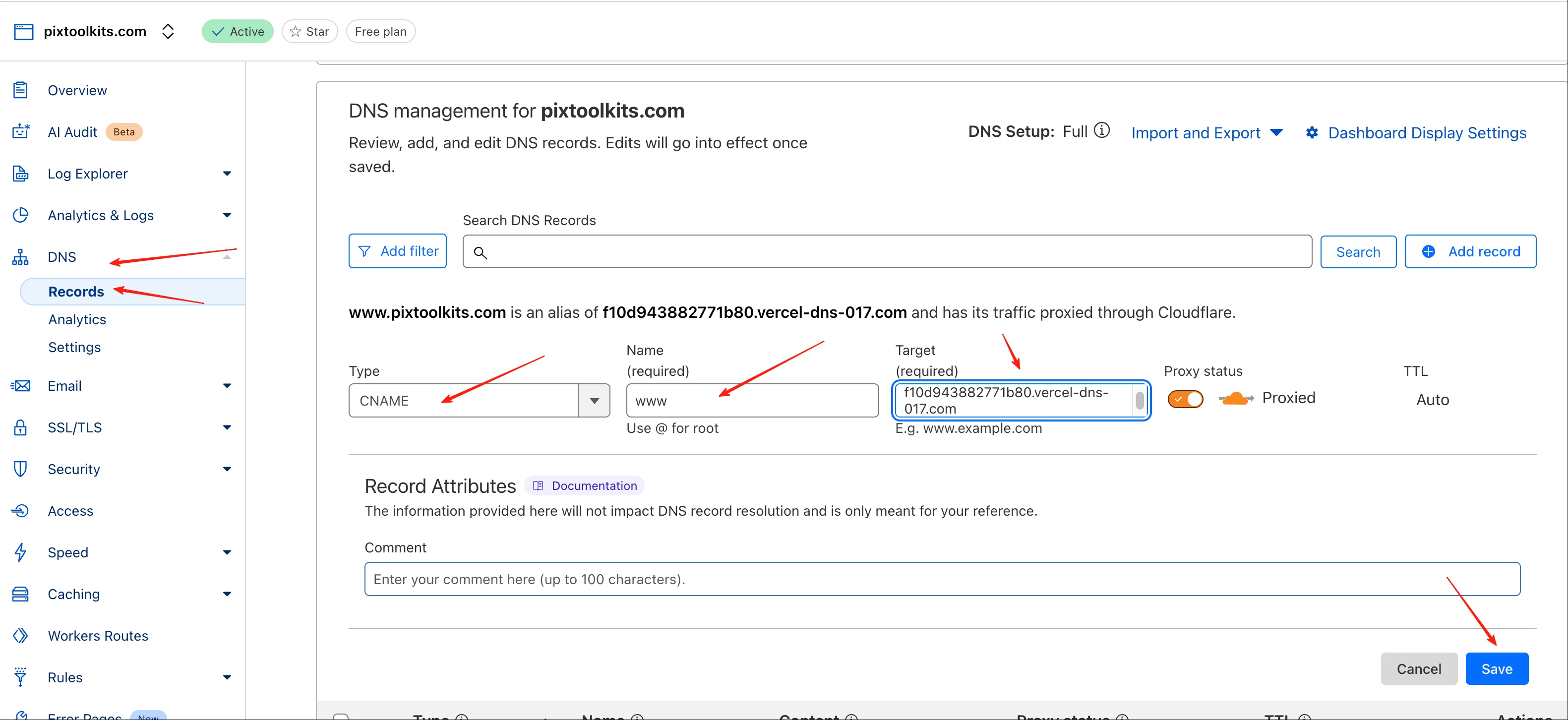Collapse the DNS section arrow

227,257
